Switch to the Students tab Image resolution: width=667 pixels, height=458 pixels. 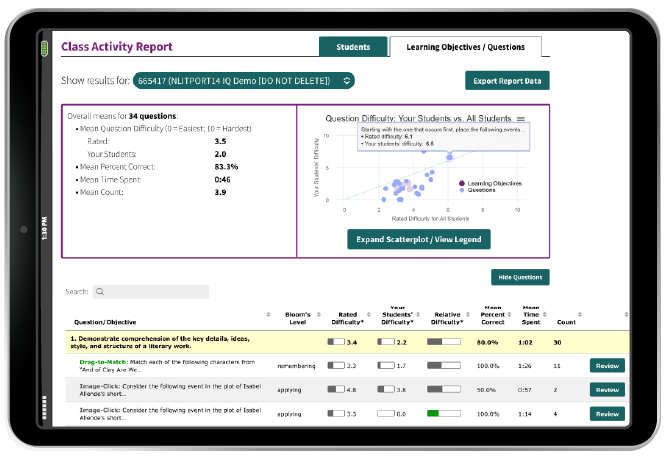(352, 46)
